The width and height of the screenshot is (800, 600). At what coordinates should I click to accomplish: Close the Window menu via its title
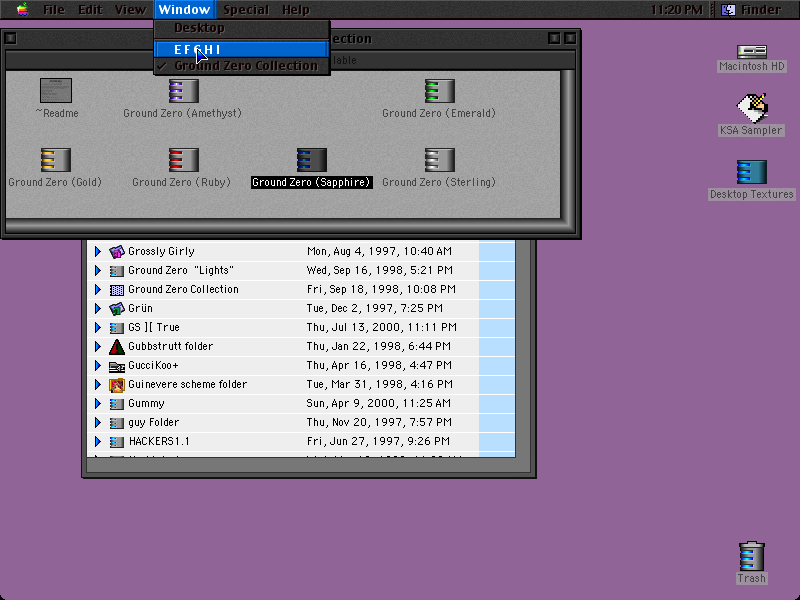coord(184,10)
